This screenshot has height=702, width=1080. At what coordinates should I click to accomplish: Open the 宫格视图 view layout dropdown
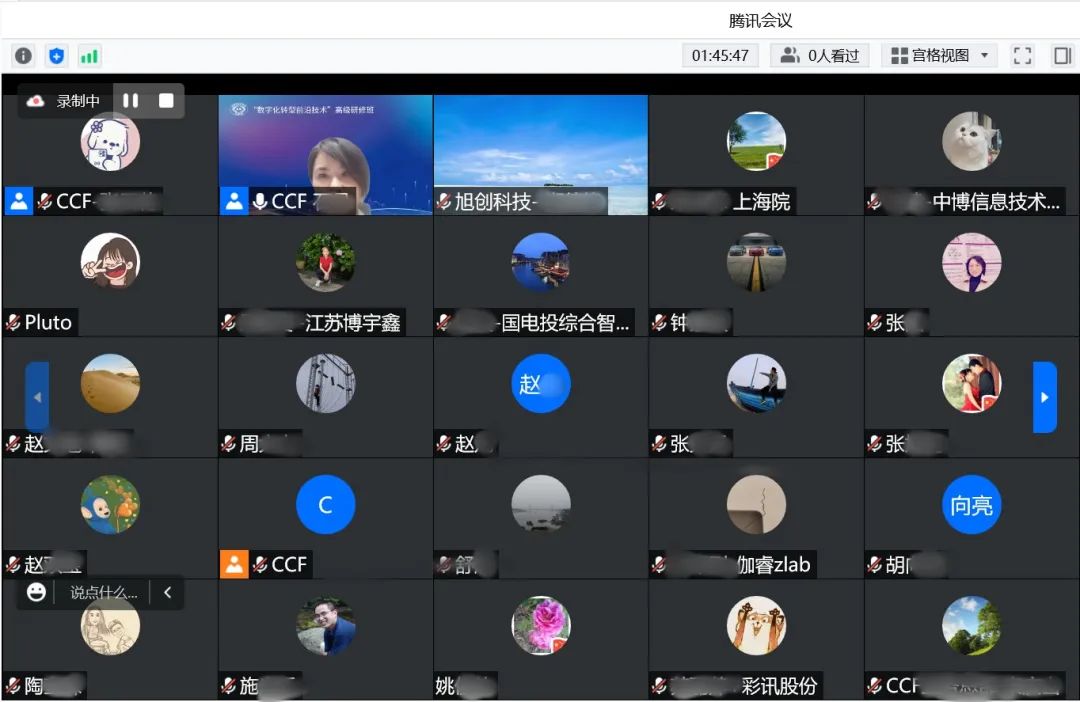click(x=936, y=55)
